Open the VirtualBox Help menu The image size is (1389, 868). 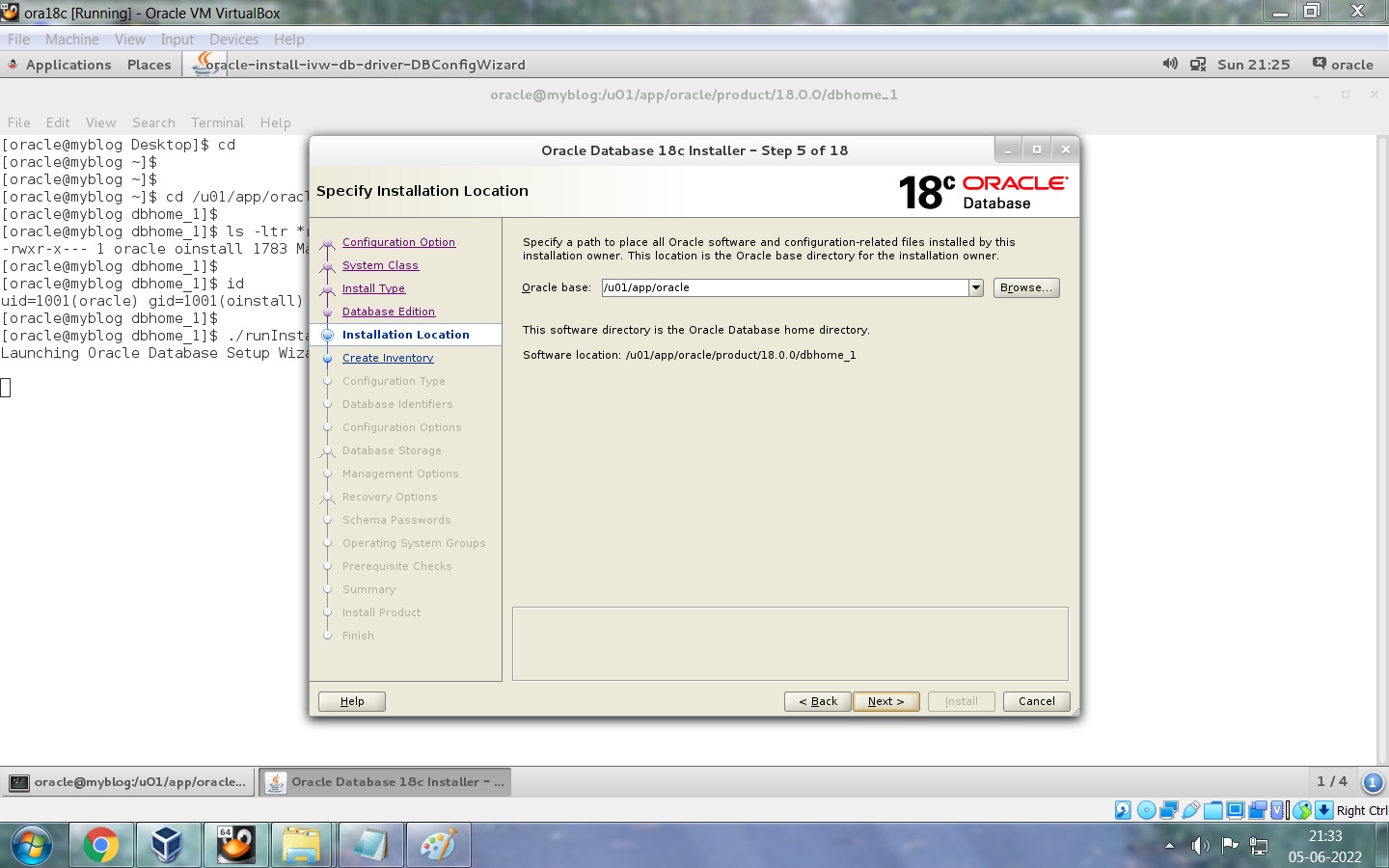(x=289, y=40)
